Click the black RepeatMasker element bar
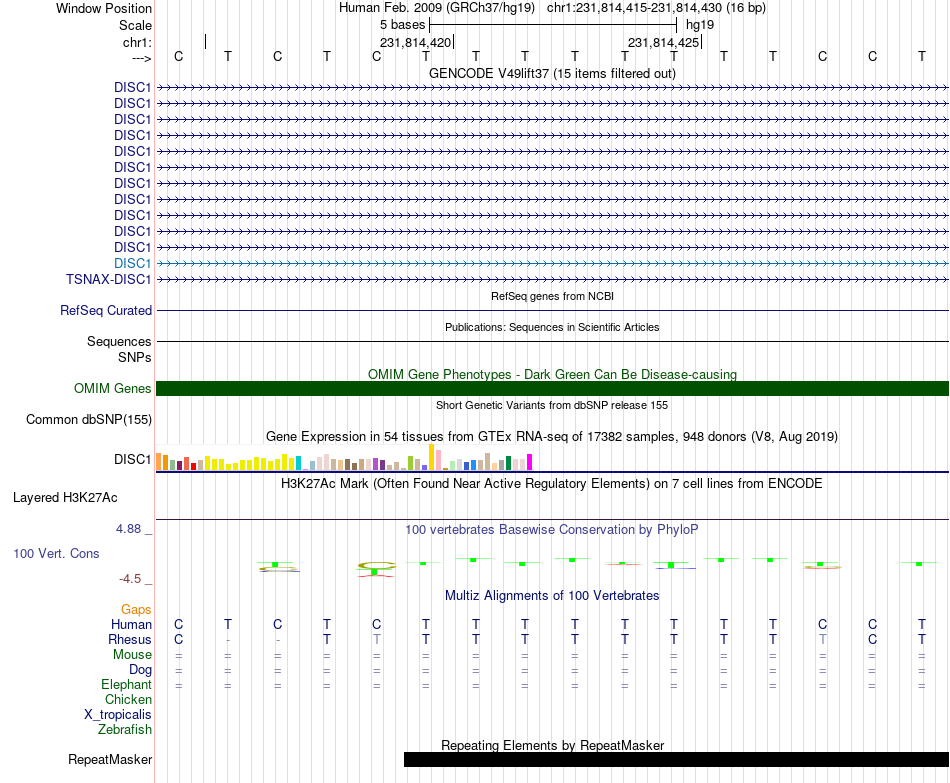The image size is (950, 783). tap(676, 759)
